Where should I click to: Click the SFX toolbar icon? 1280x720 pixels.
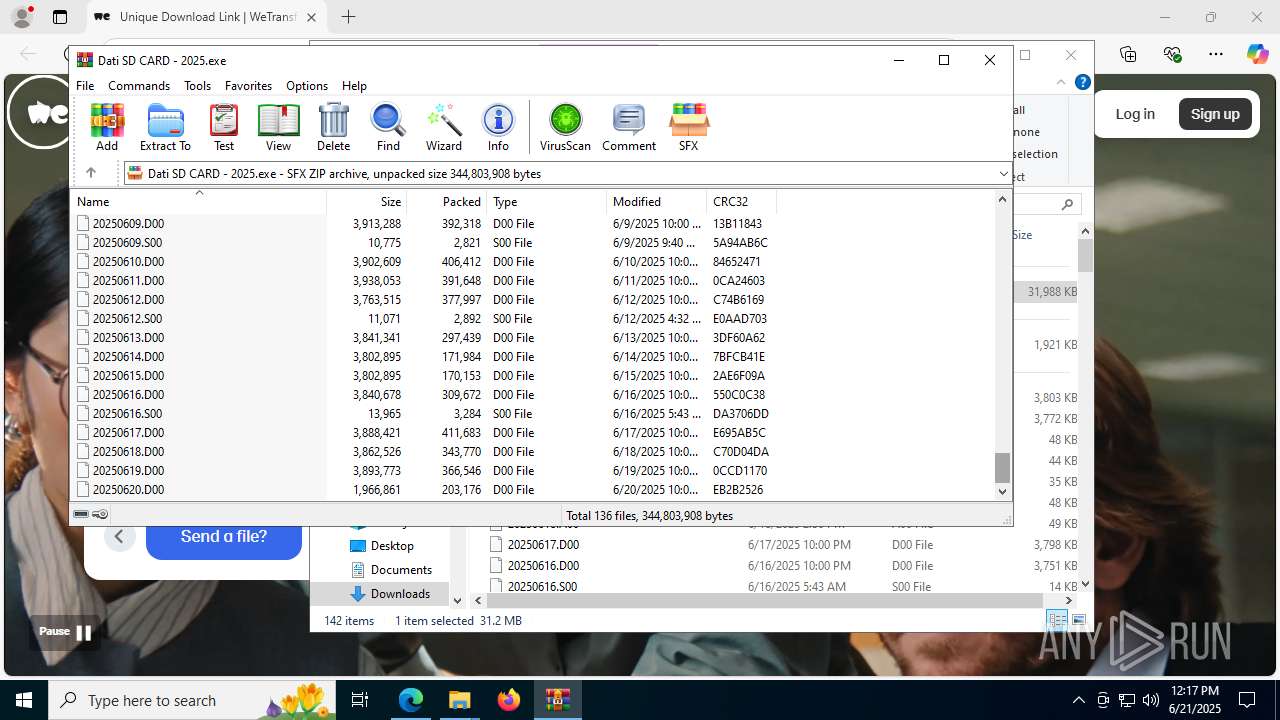[688, 127]
